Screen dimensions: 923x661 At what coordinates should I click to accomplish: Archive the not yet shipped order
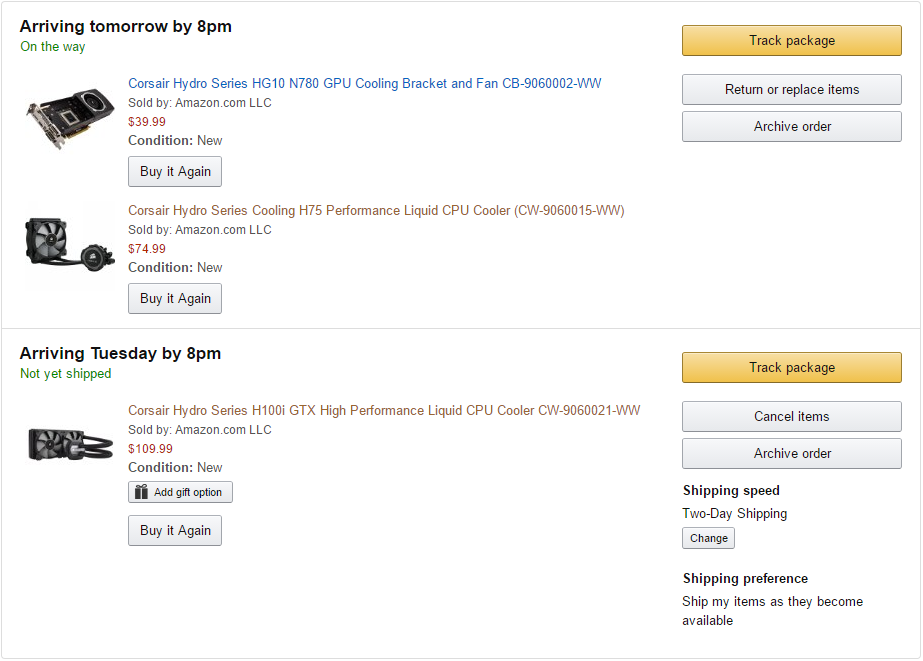pyautogui.click(x=792, y=454)
